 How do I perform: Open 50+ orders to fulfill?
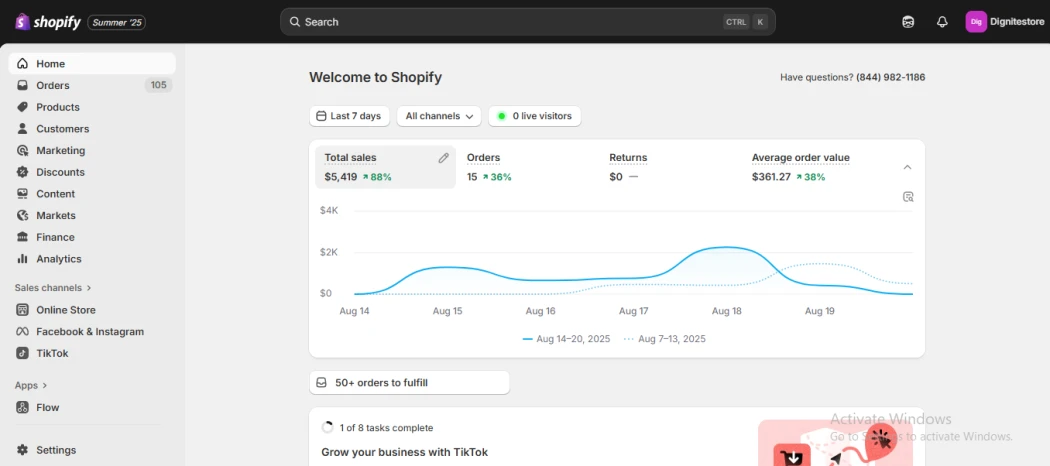pos(409,383)
